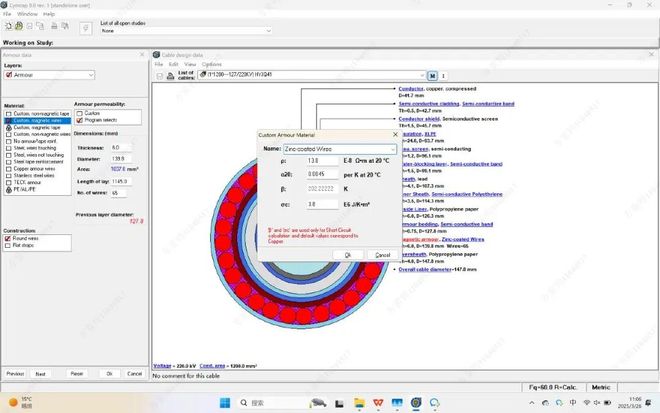Image resolution: width=660 pixels, height=413 pixels.
Task: Expand the Layers dropdown showing Armour
Action: (x=91, y=75)
